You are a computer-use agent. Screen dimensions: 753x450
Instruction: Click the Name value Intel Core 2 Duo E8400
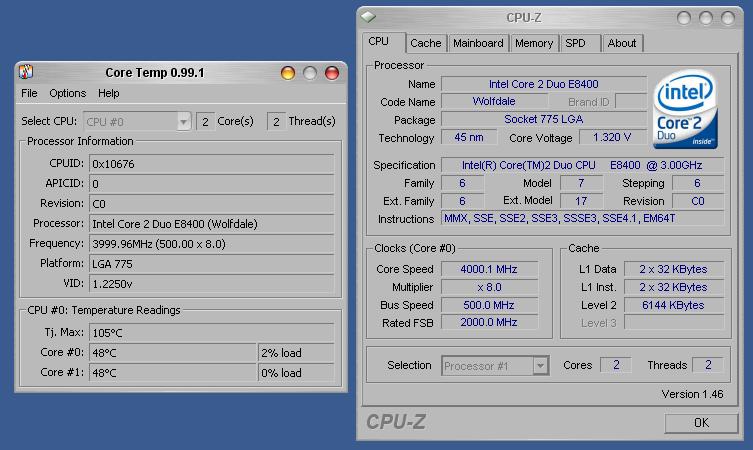coord(544,84)
